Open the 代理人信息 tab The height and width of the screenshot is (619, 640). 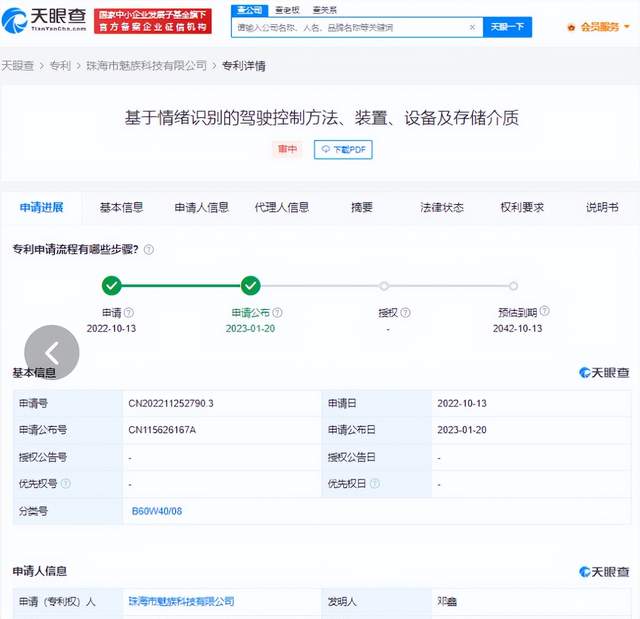[x=282, y=208]
